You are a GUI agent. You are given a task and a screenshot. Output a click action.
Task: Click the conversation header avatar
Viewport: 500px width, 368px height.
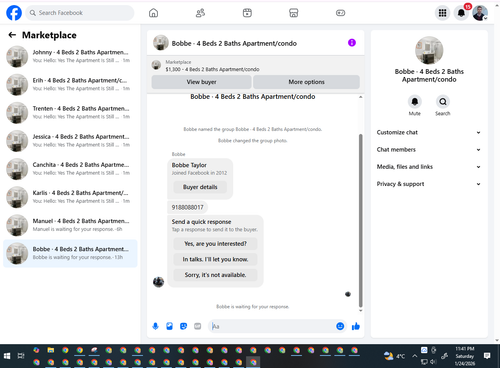[161, 43]
